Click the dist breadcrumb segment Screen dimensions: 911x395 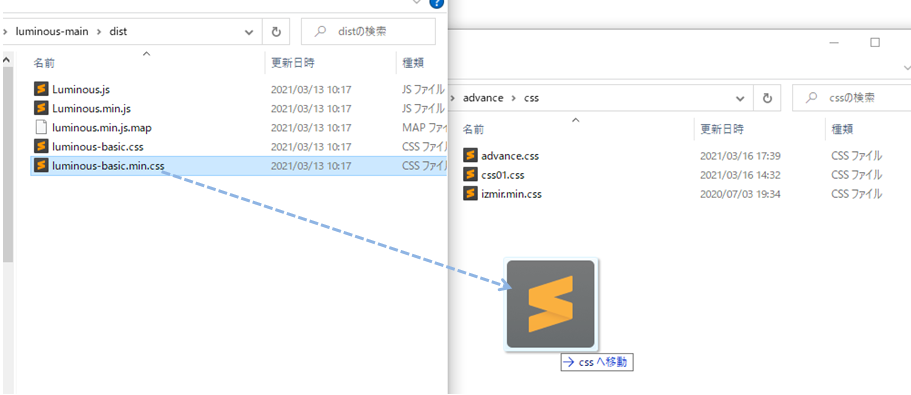point(118,32)
